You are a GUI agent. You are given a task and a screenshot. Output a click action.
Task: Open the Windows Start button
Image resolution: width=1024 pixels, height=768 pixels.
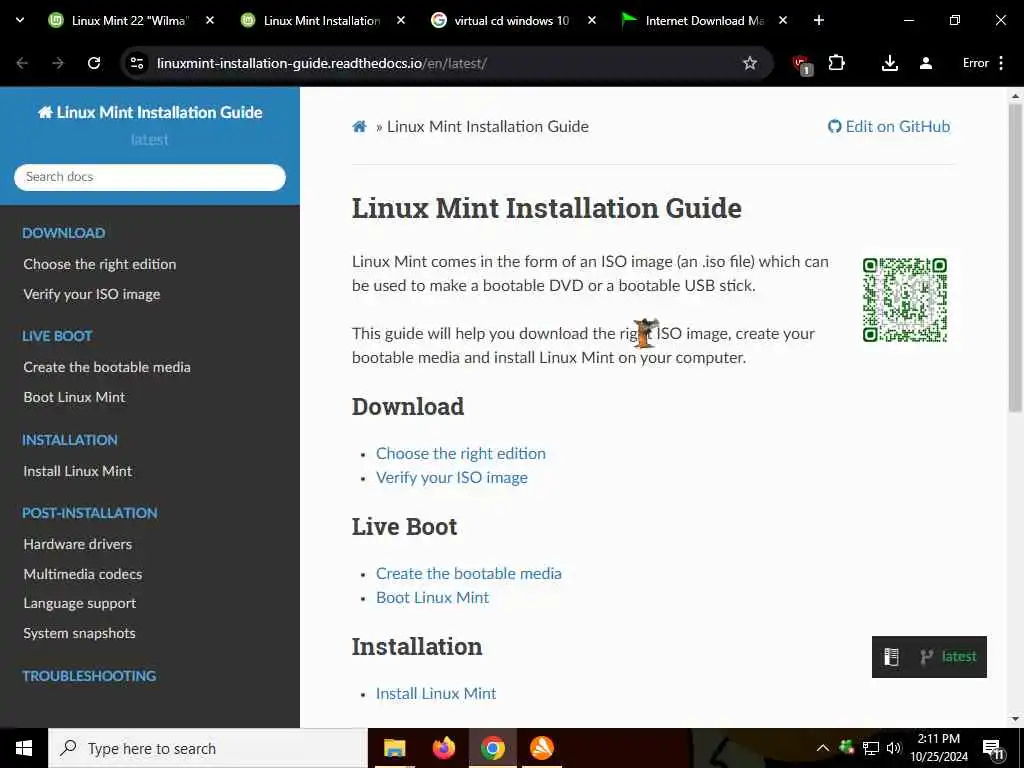(x=24, y=748)
